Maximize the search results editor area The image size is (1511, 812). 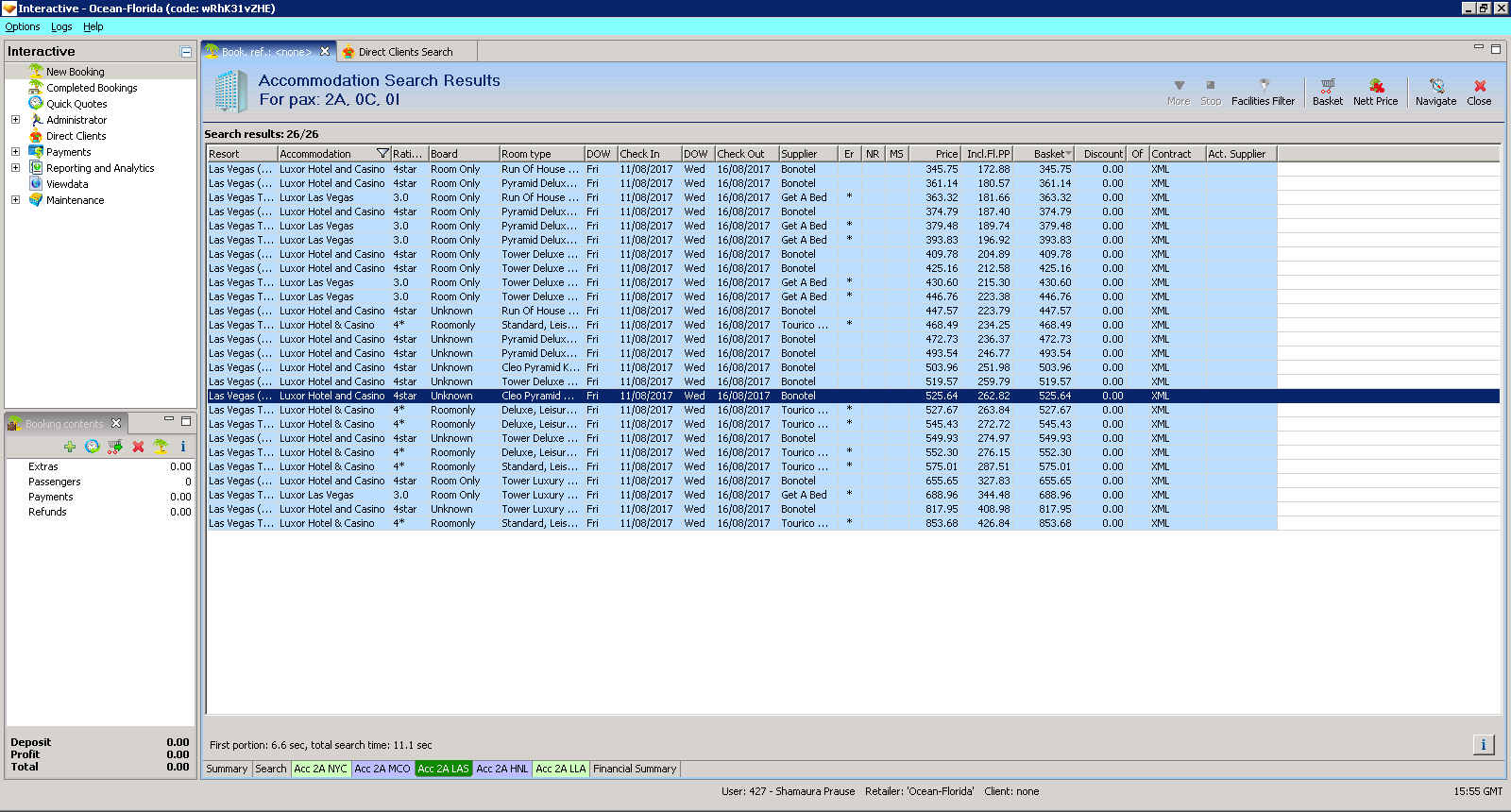pyautogui.click(x=1495, y=49)
